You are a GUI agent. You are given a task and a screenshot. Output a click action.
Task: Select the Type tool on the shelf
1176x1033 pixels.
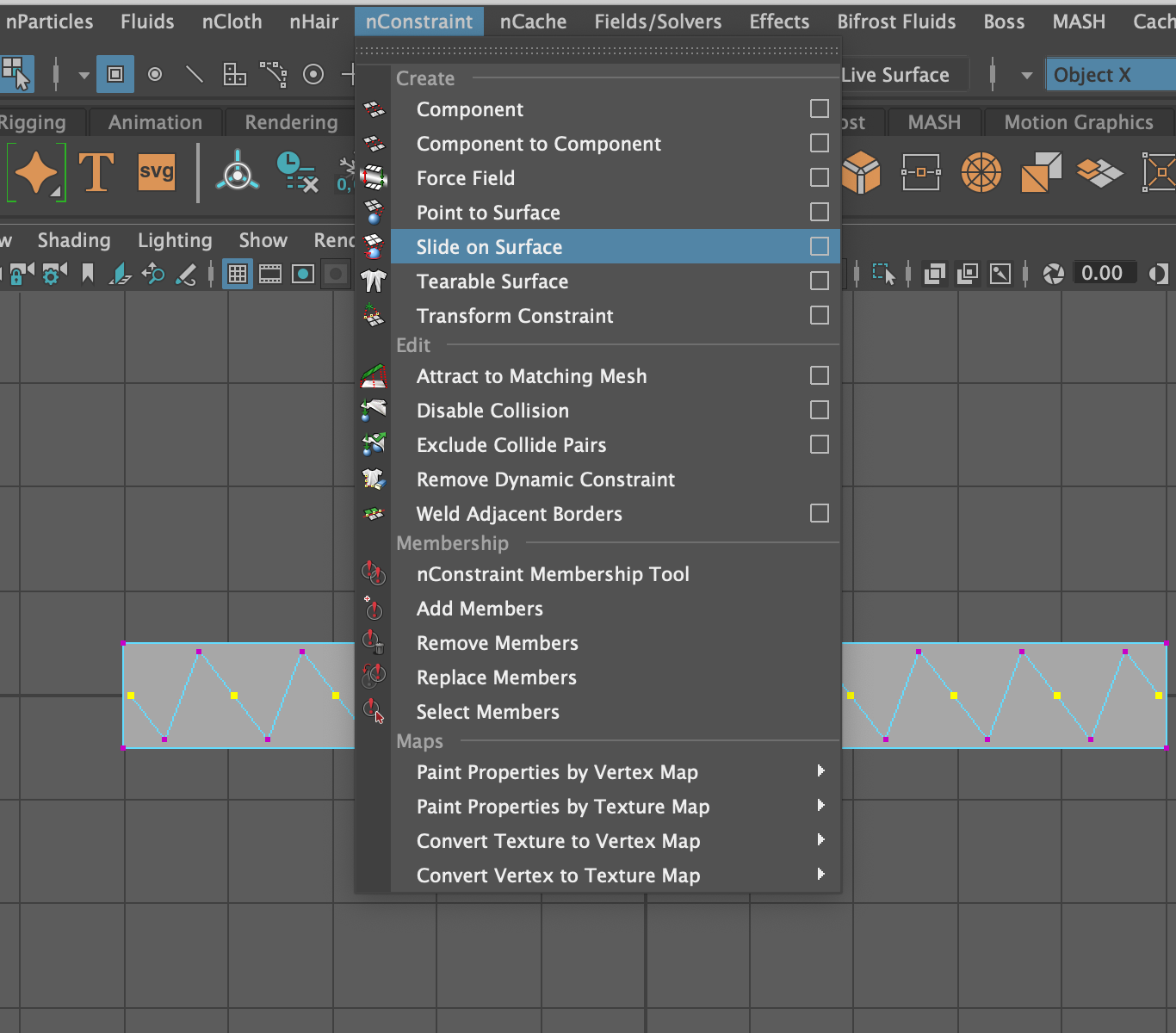[x=96, y=172]
